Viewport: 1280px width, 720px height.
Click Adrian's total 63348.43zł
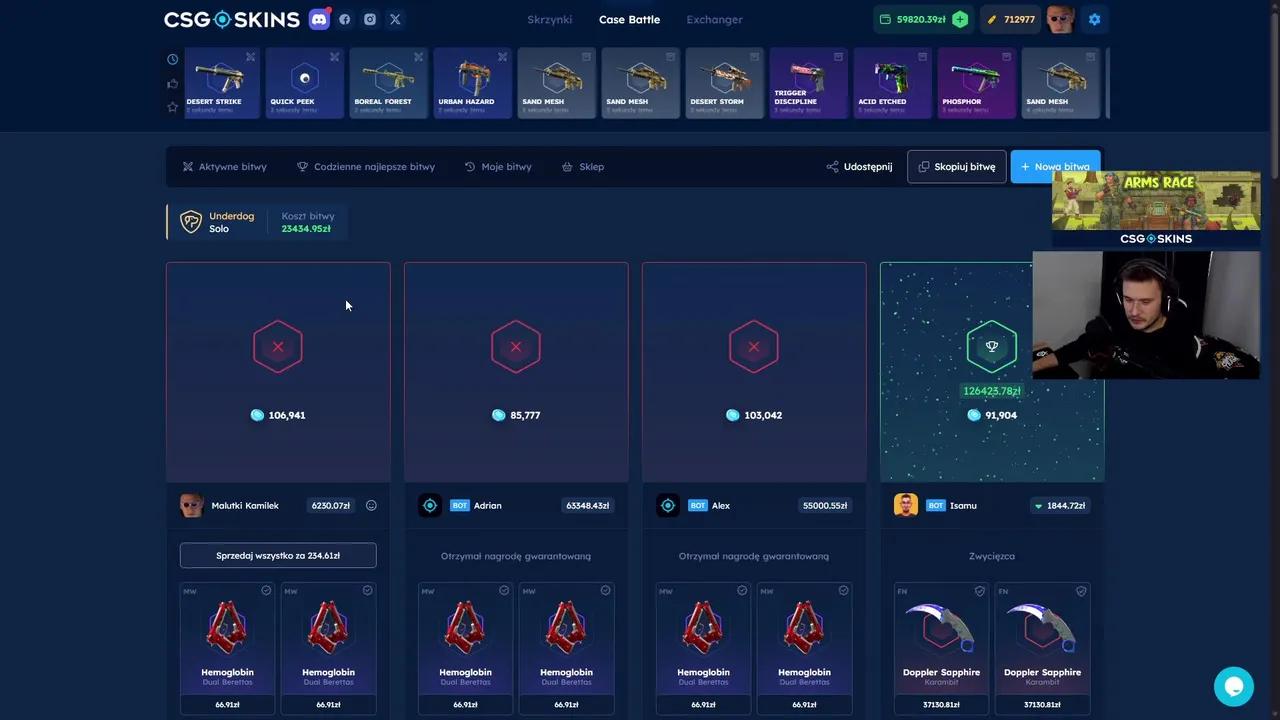[x=588, y=505]
